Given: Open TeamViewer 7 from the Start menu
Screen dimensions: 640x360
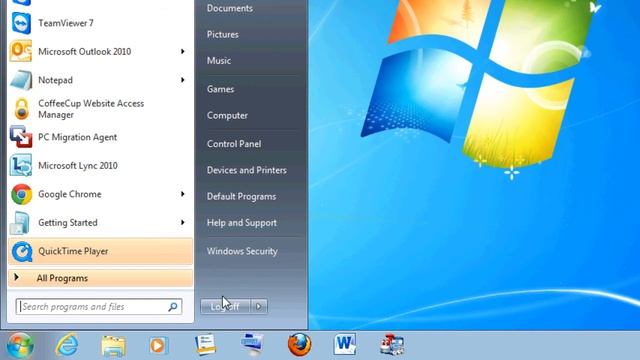Looking at the screenshot, I should [x=100, y=23].
